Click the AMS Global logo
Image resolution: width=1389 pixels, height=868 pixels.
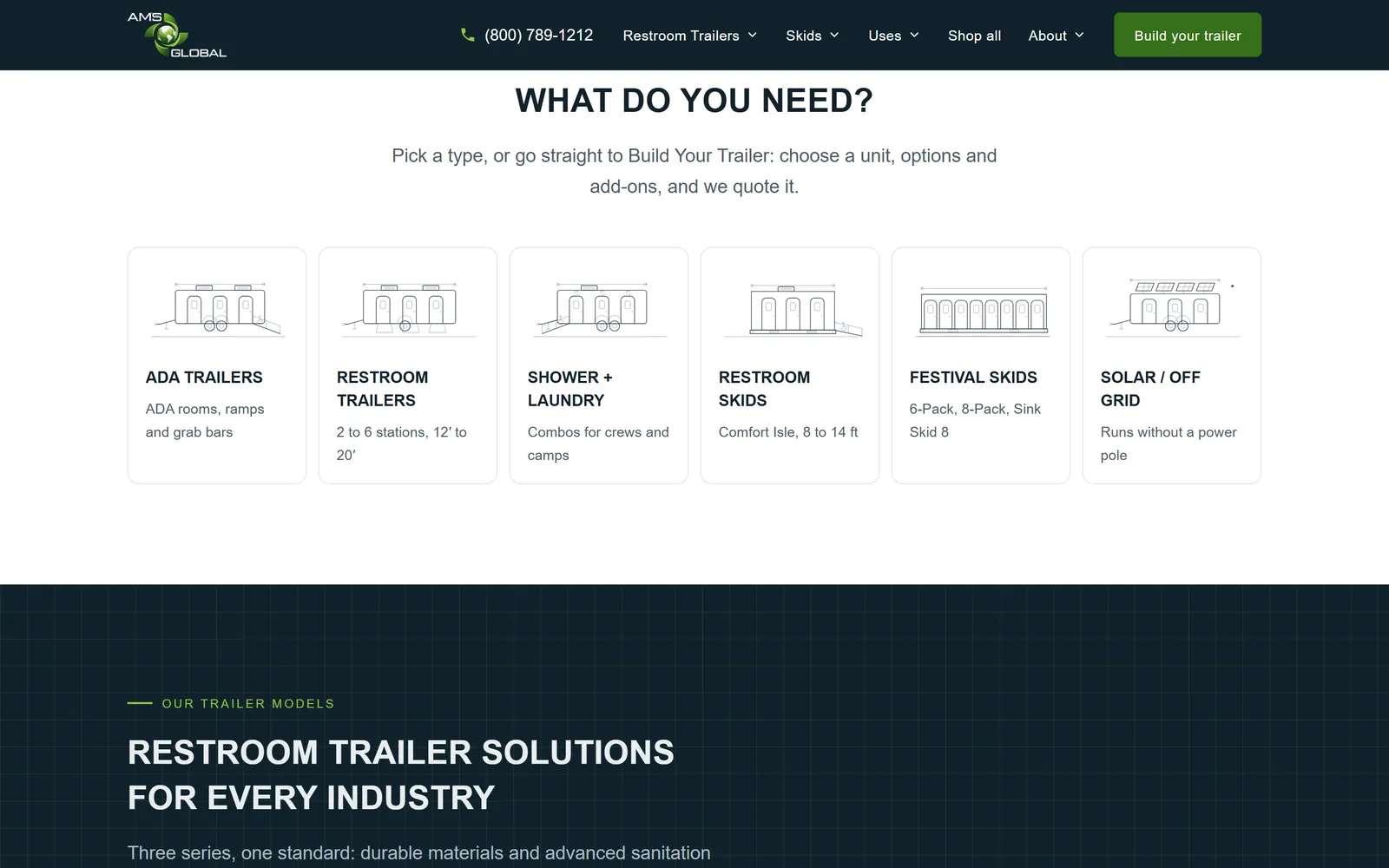[177, 35]
